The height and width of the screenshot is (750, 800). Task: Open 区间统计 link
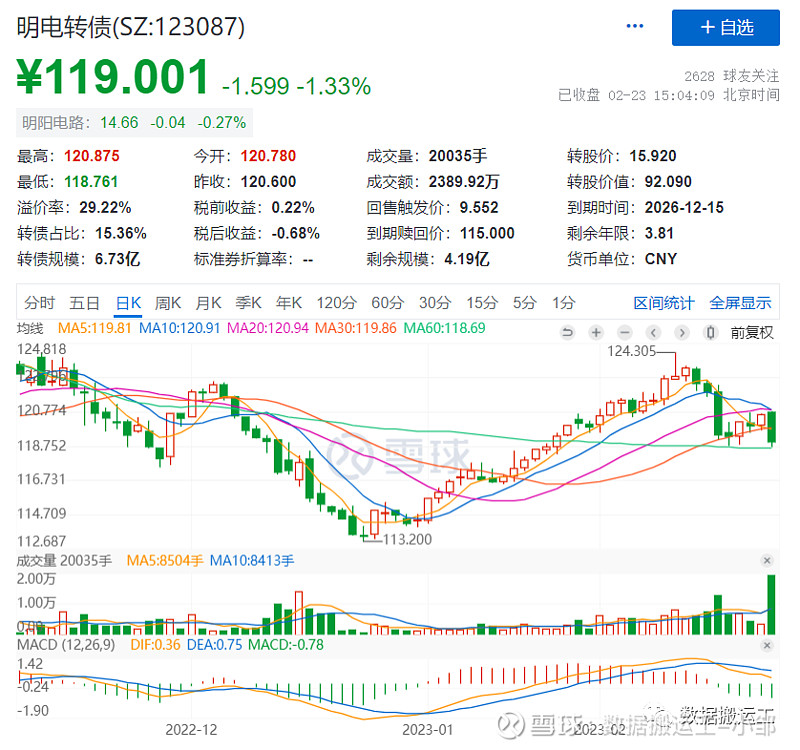click(664, 303)
